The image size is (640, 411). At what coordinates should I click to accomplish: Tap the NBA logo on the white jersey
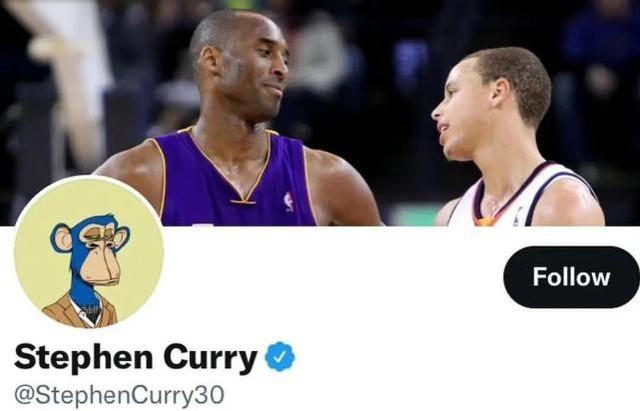[518, 216]
